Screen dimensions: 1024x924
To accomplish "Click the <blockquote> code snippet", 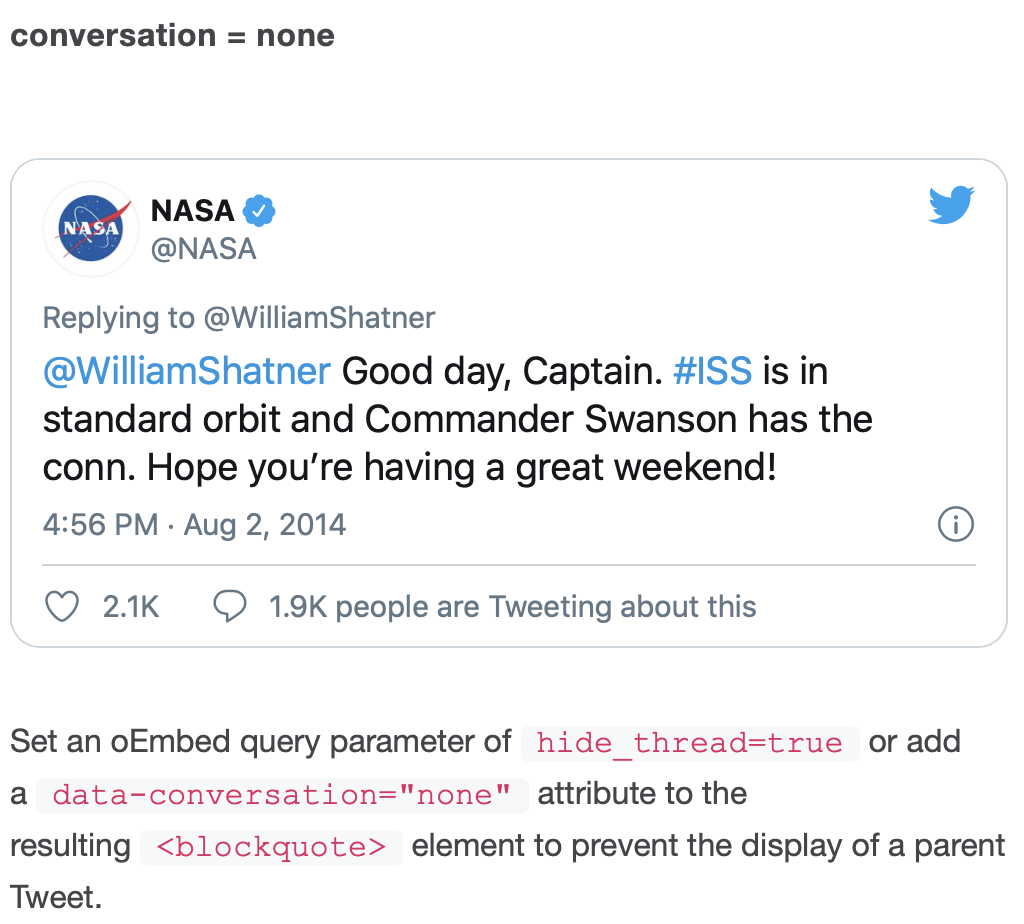I will tap(272, 848).
